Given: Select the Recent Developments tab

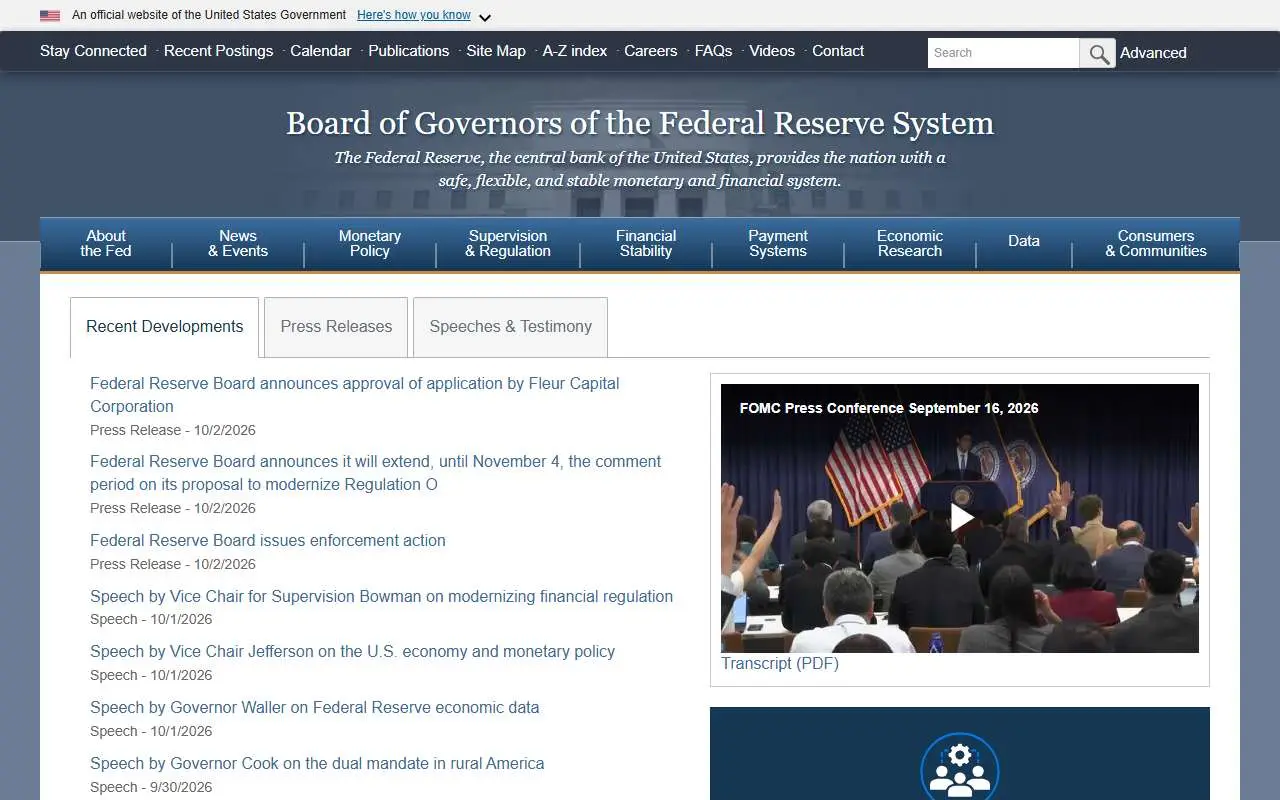Looking at the screenshot, I should point(165,327).
